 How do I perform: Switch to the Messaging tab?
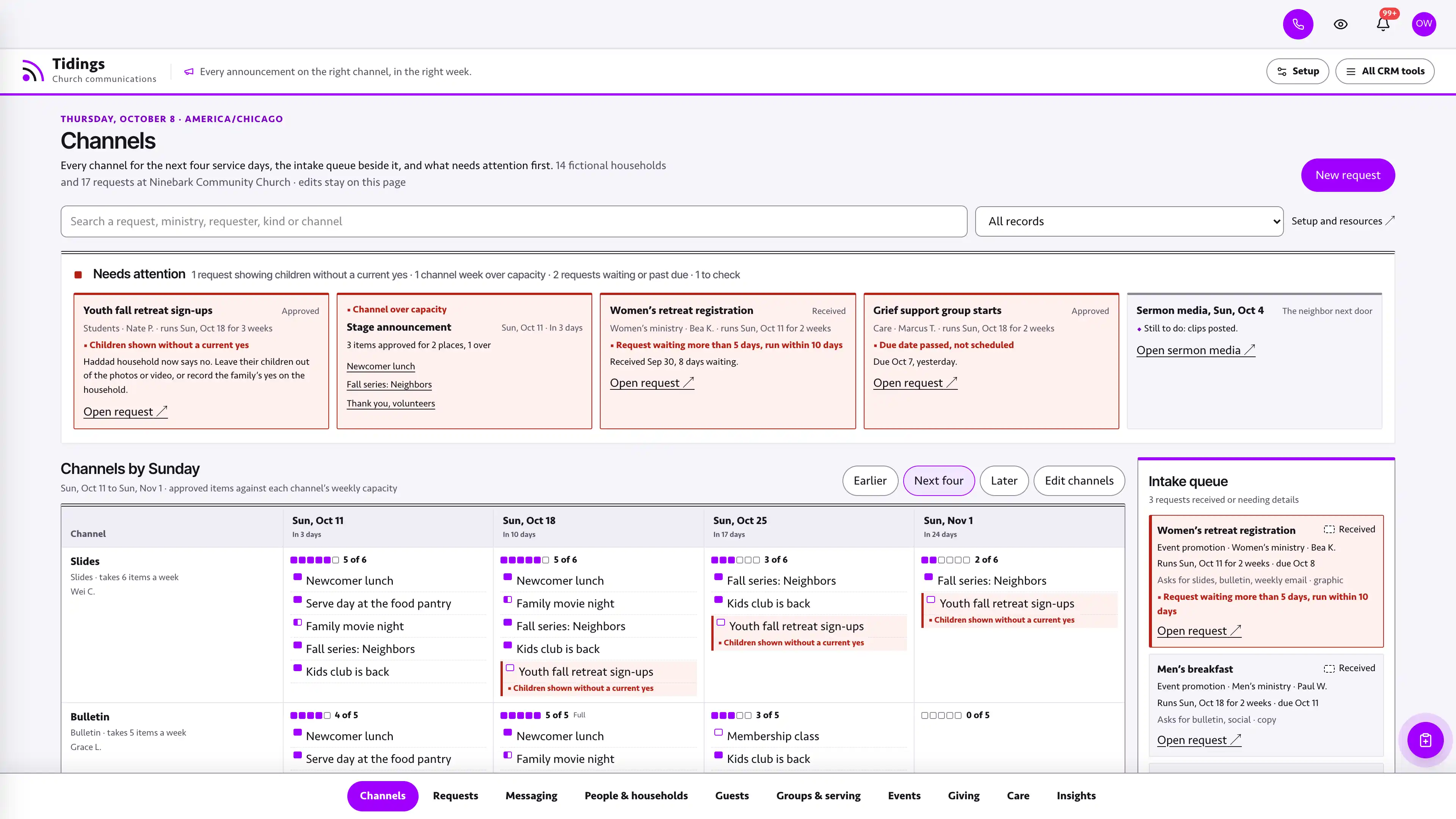(x=531, y=795)
